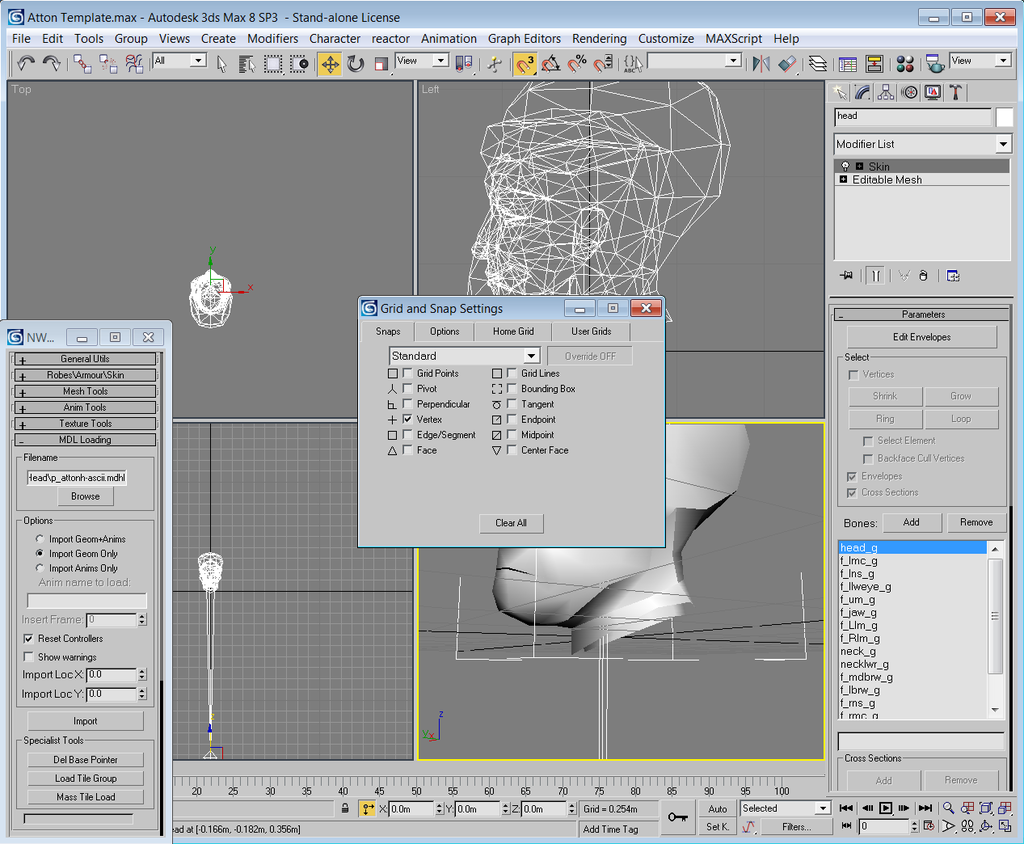Switch to the Modify command panel icon
The height and width of the screenshot is (844, 1024).
[863, 93]
